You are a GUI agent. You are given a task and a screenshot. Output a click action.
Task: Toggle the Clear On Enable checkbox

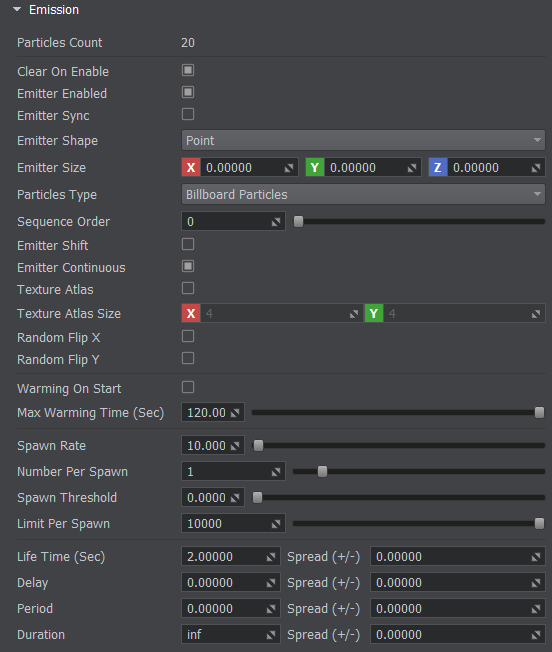point(188,70)
